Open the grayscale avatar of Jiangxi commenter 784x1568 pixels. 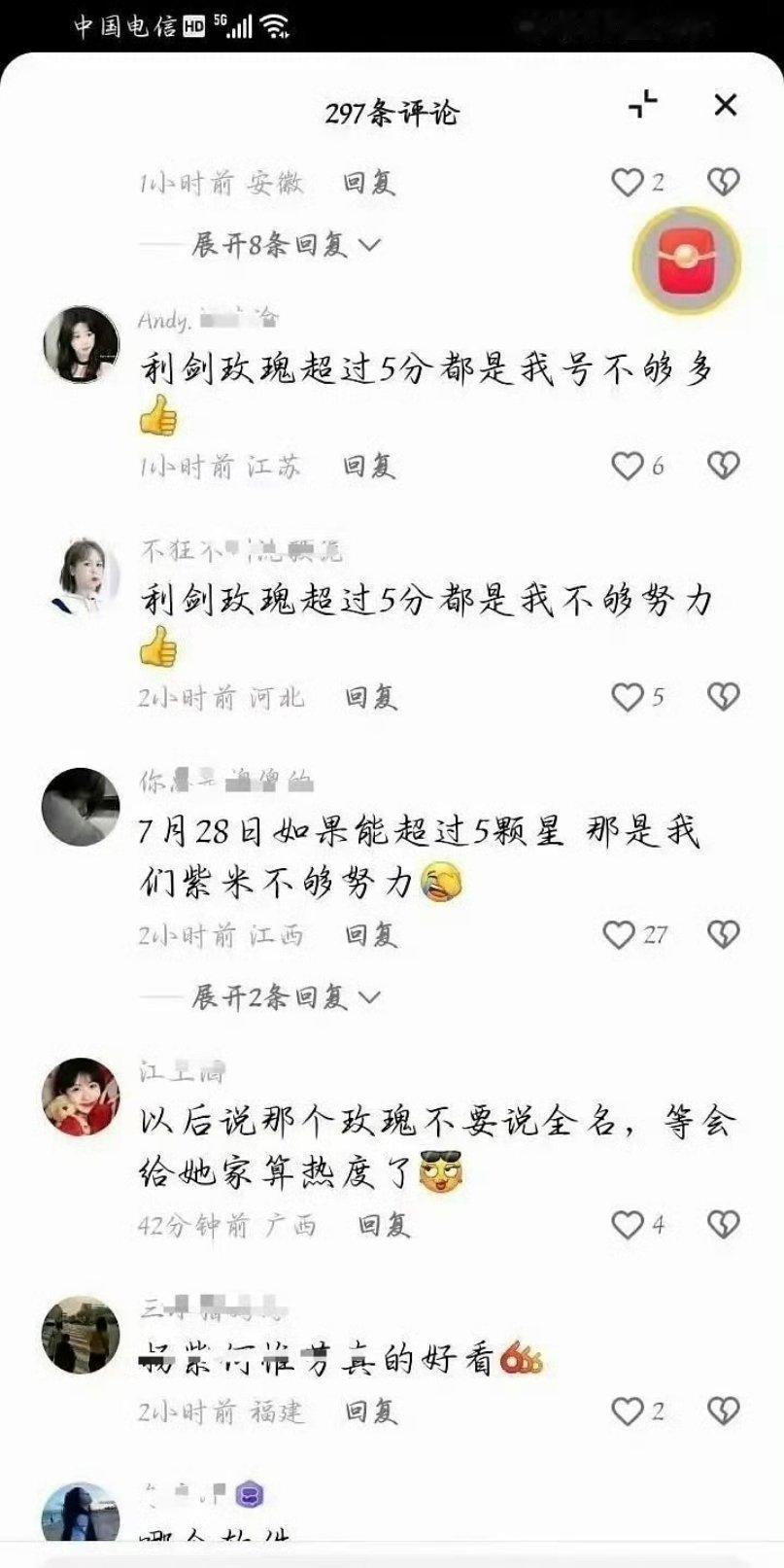coord(81,807)
